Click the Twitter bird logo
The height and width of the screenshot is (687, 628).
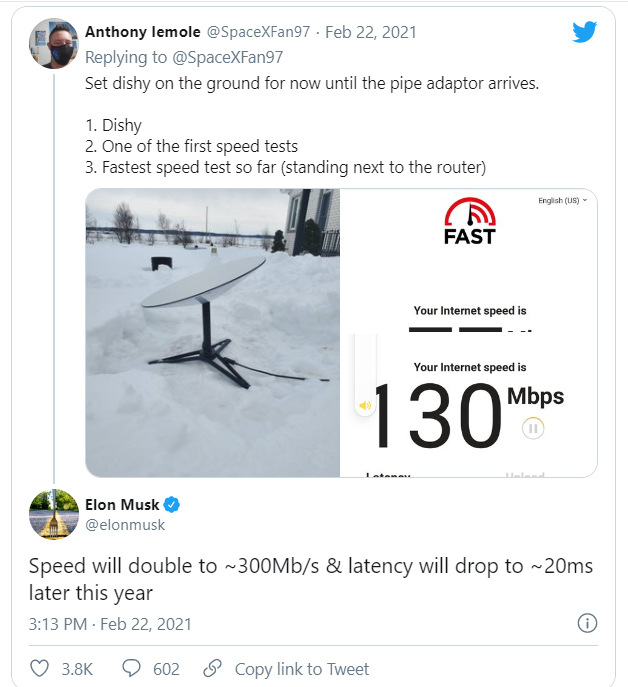pos(585,32)
